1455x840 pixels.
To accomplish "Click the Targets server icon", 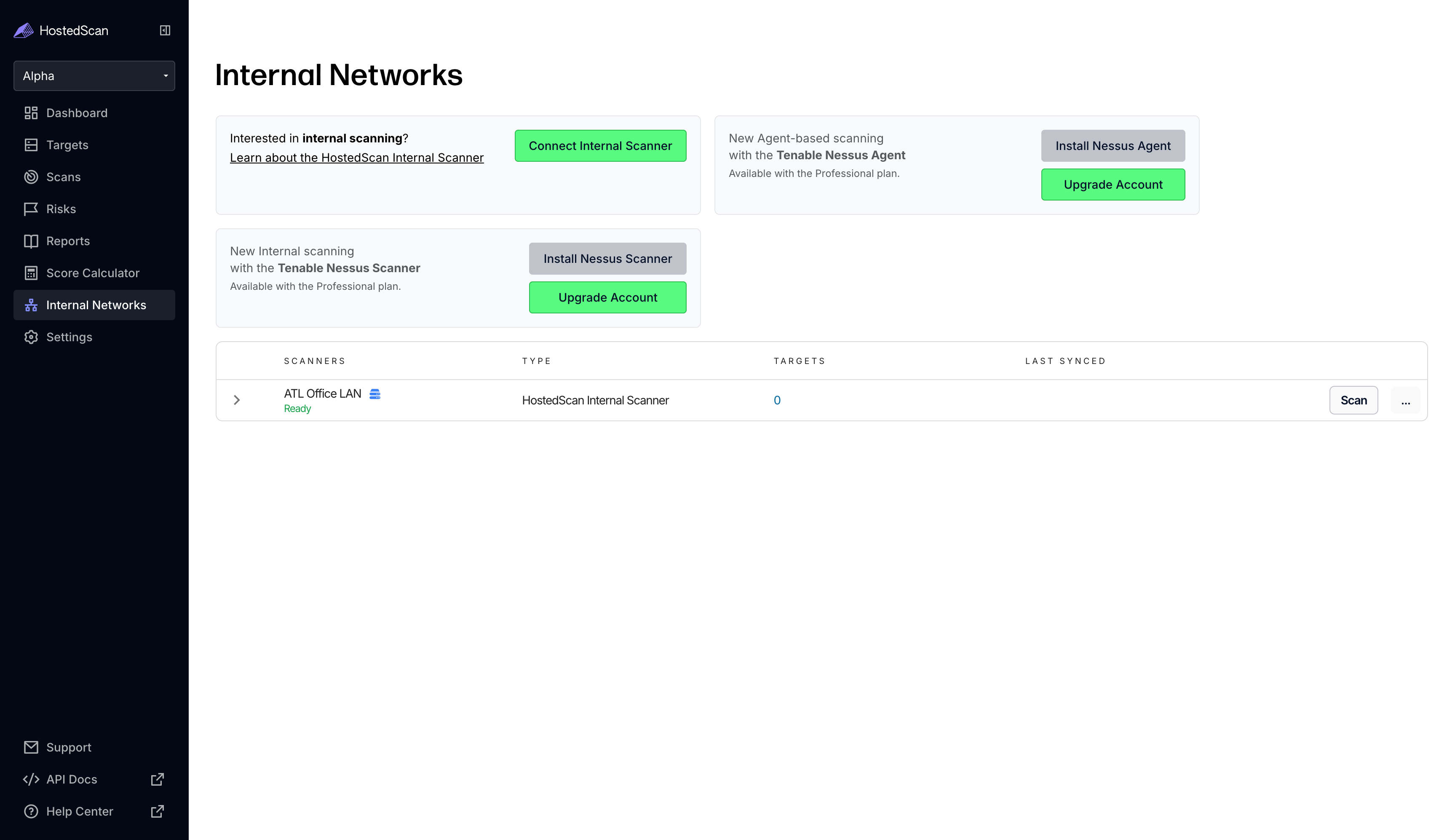I will coord(31,145).
